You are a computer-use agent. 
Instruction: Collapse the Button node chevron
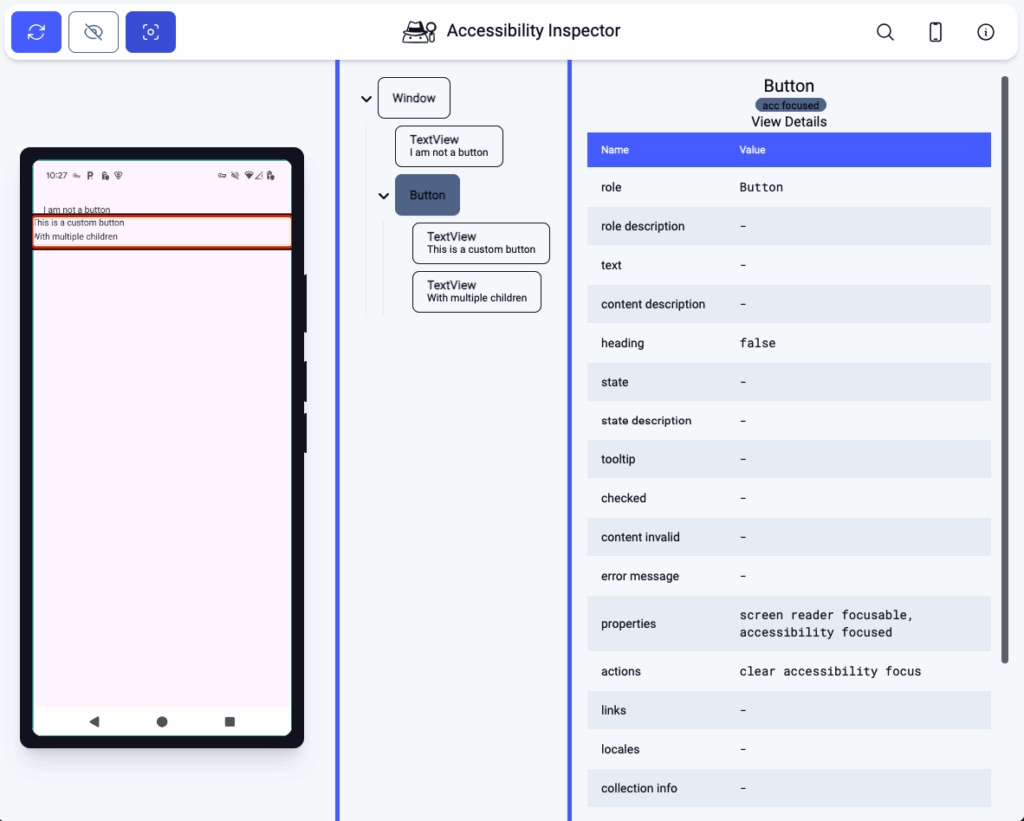click(384, 196)
